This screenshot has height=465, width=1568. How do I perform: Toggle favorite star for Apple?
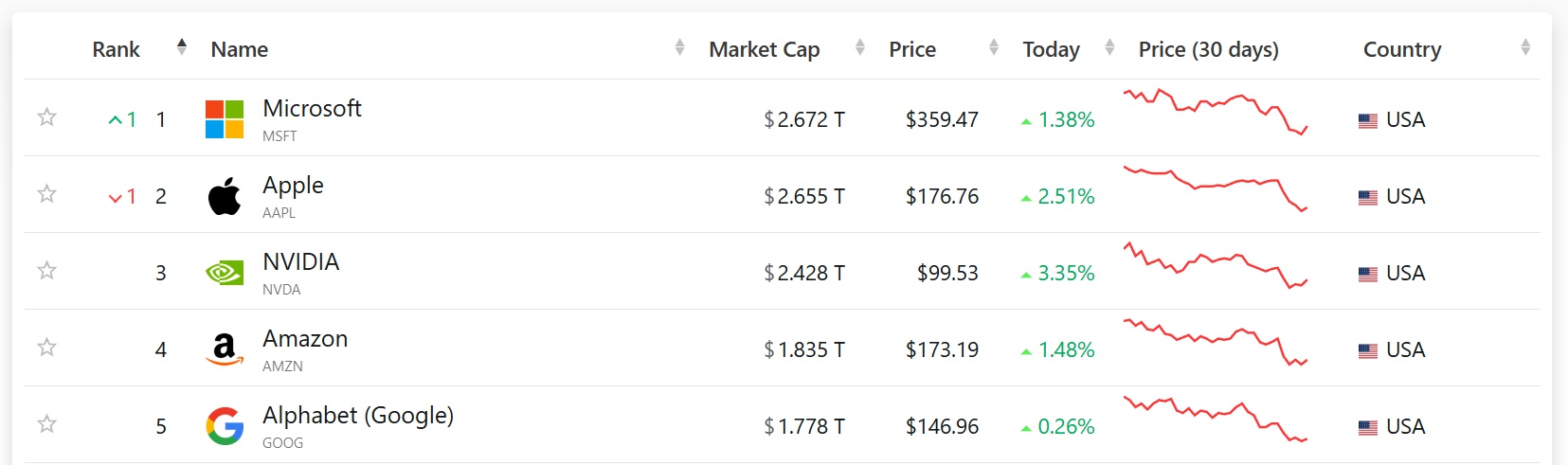click(46, 194)
